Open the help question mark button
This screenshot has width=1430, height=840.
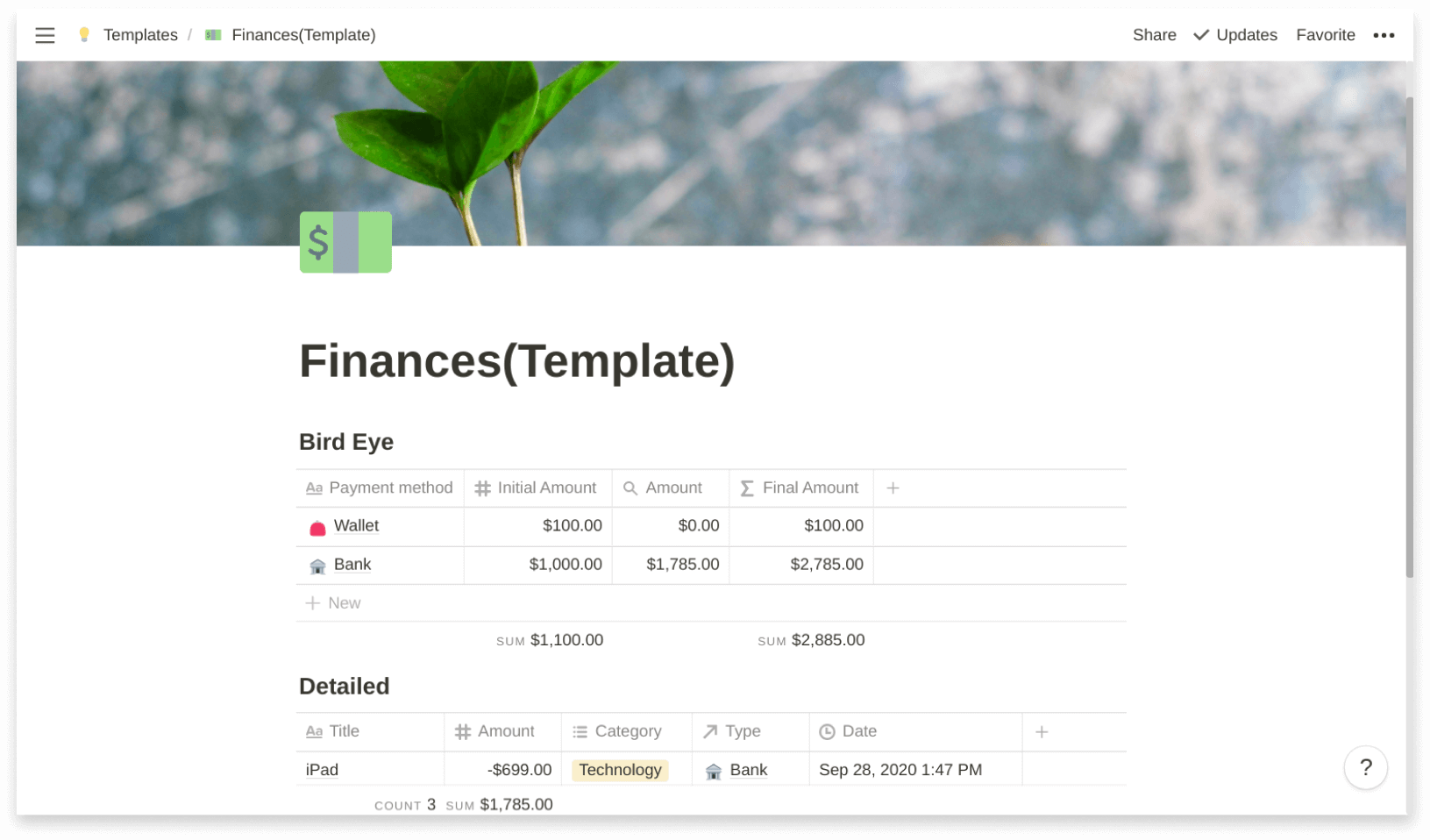click(1365, 767)
